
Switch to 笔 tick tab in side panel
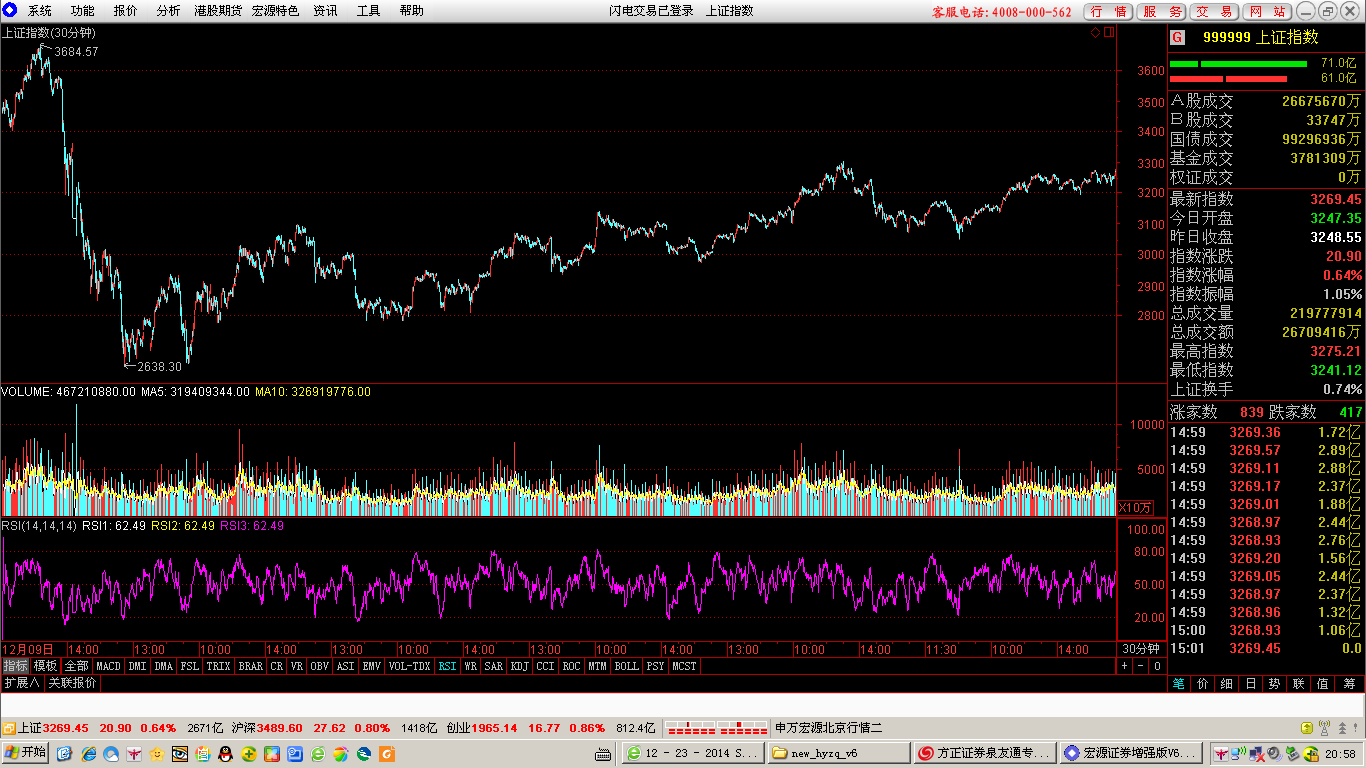tap(1179, 684)
